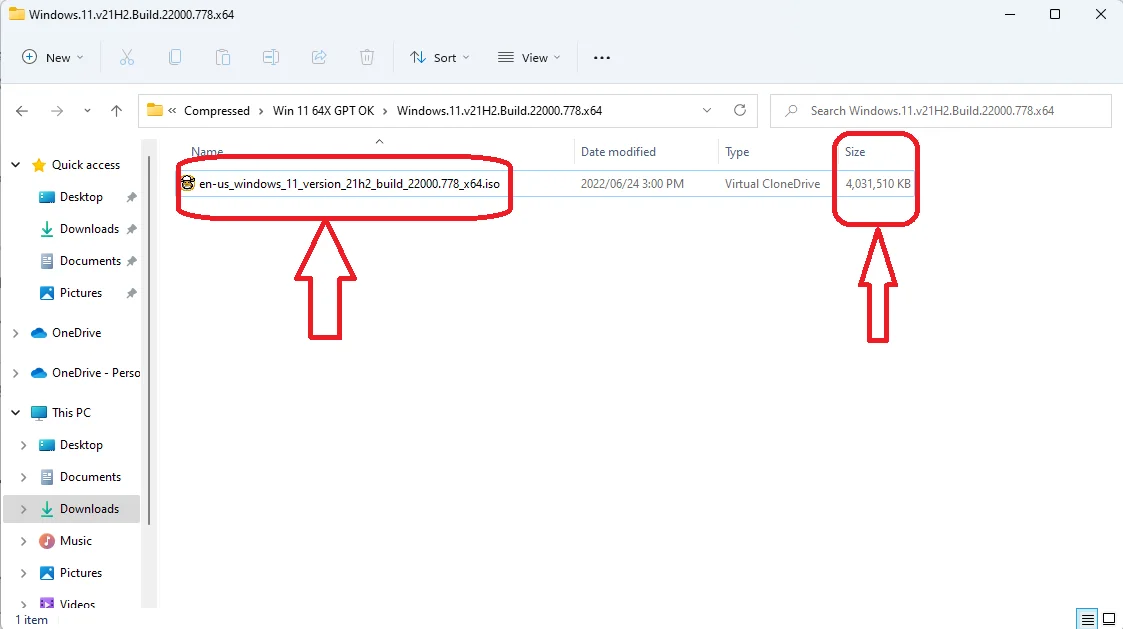Viewport: 1123px width, 629px height.
Task: Select the en-us_windows_11 ISO file
Action: 348,184
